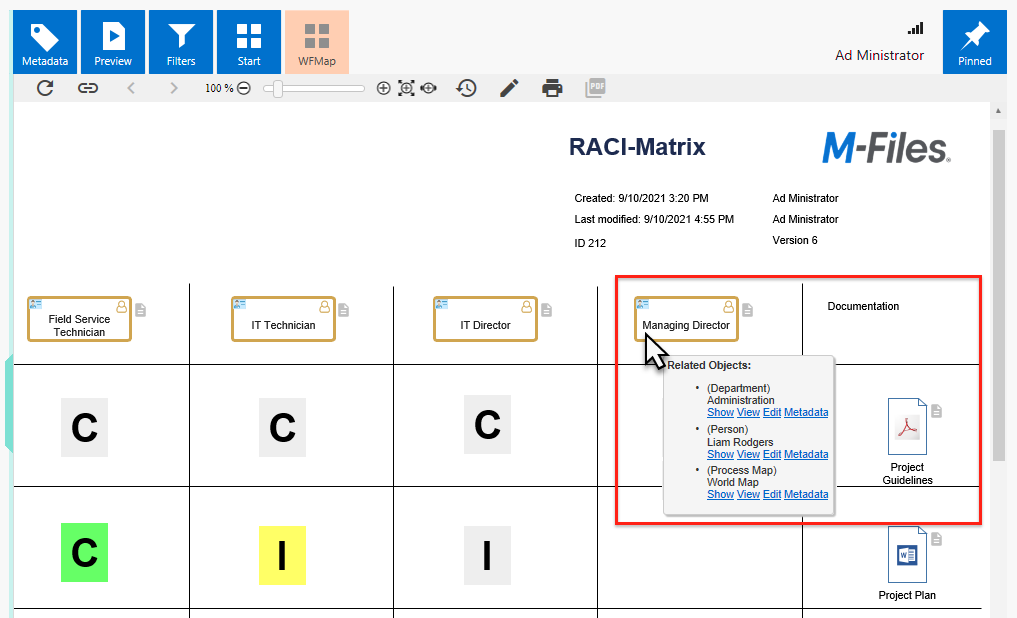Refresh the diagram view
Screen dimensions: 1017x618
tap(45, 88)
